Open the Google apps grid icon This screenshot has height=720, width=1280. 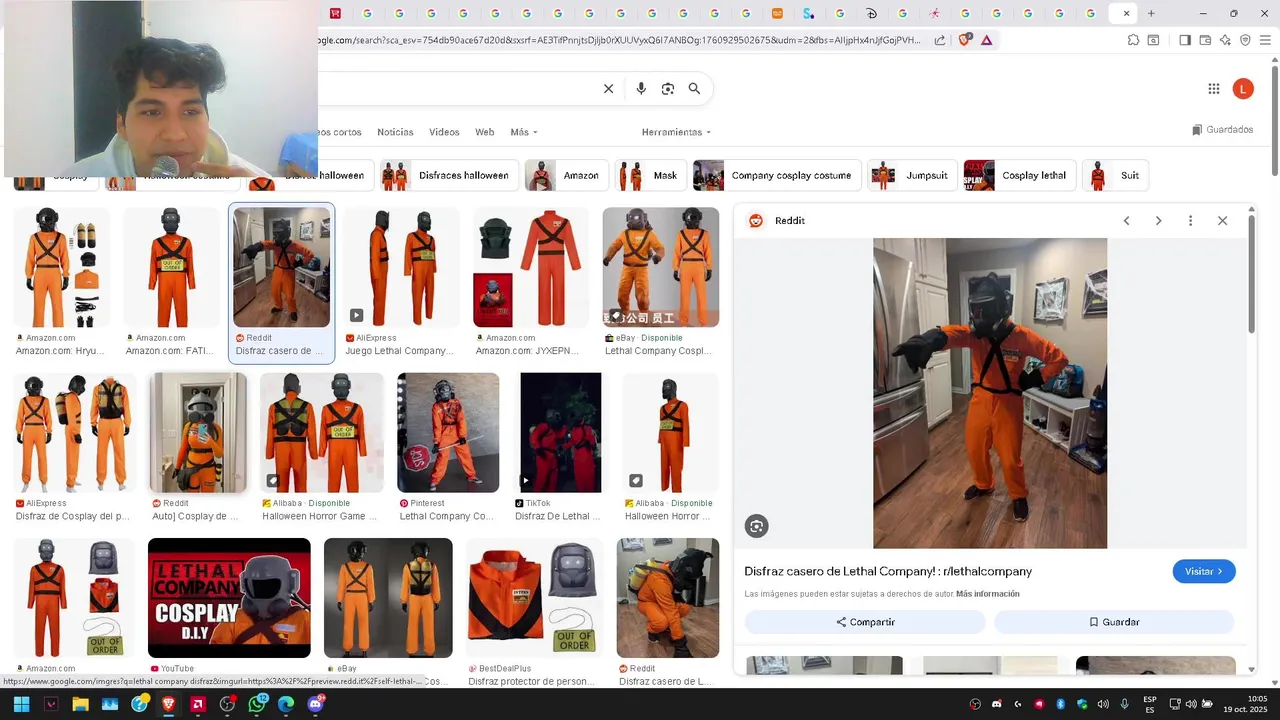1214,89
